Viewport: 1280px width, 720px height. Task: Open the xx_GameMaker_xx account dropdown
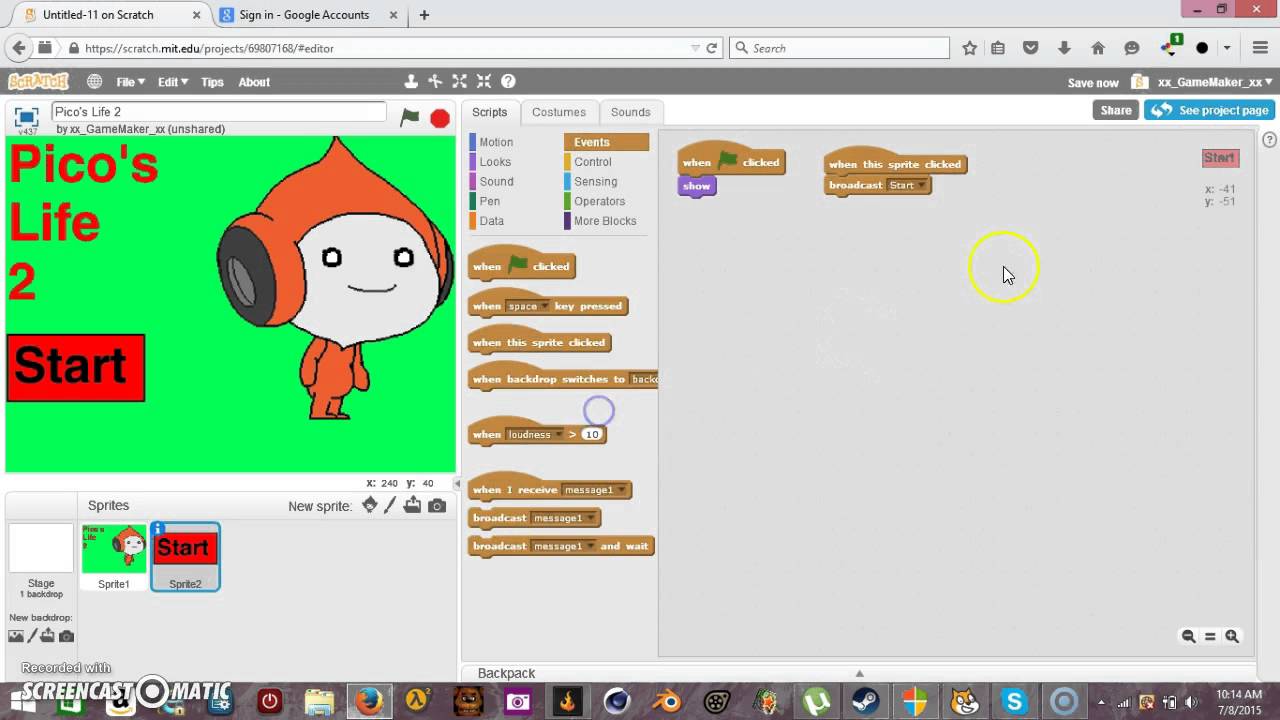pos(1214,82)
